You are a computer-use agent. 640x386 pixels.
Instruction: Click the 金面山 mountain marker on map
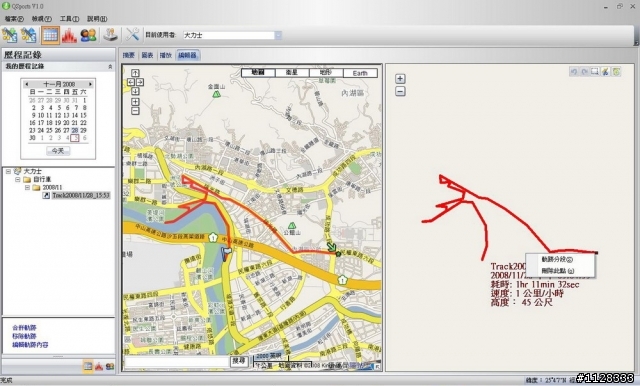pyautogui.click(x=217, y=94)
